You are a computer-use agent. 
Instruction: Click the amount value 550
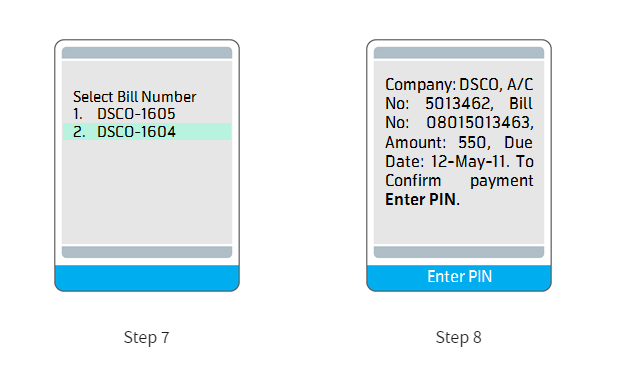(x=474, y=142)
